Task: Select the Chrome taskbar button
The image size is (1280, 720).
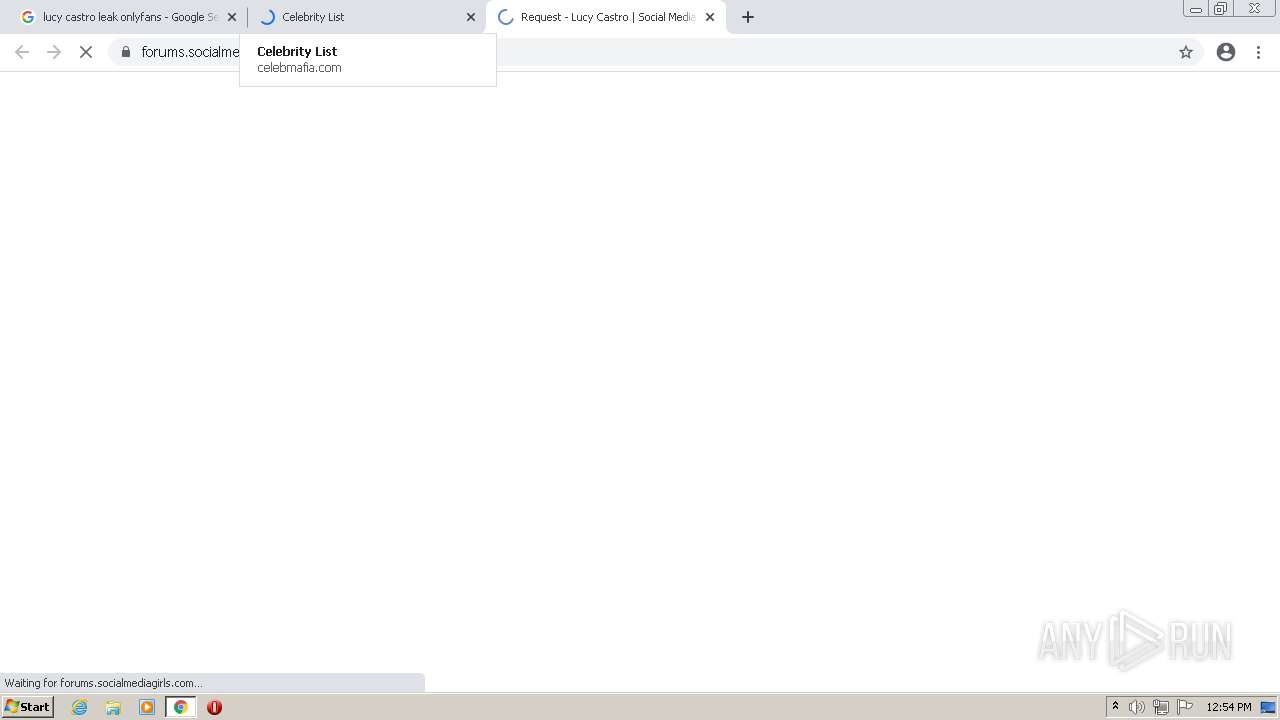Action: 181,707
